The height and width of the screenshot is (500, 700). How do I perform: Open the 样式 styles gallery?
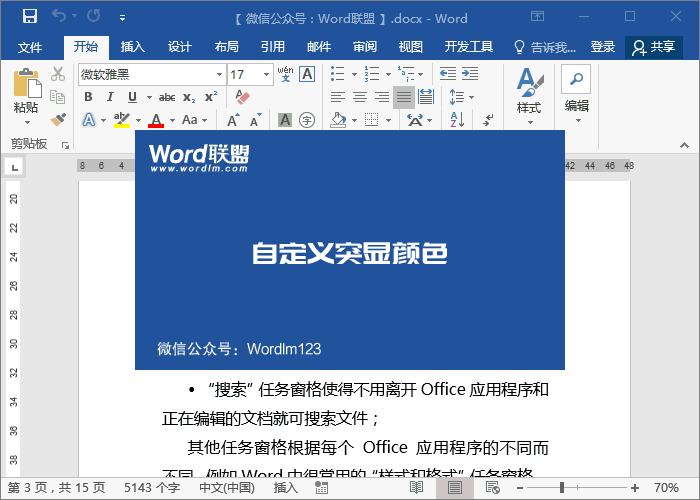[529, 96]
